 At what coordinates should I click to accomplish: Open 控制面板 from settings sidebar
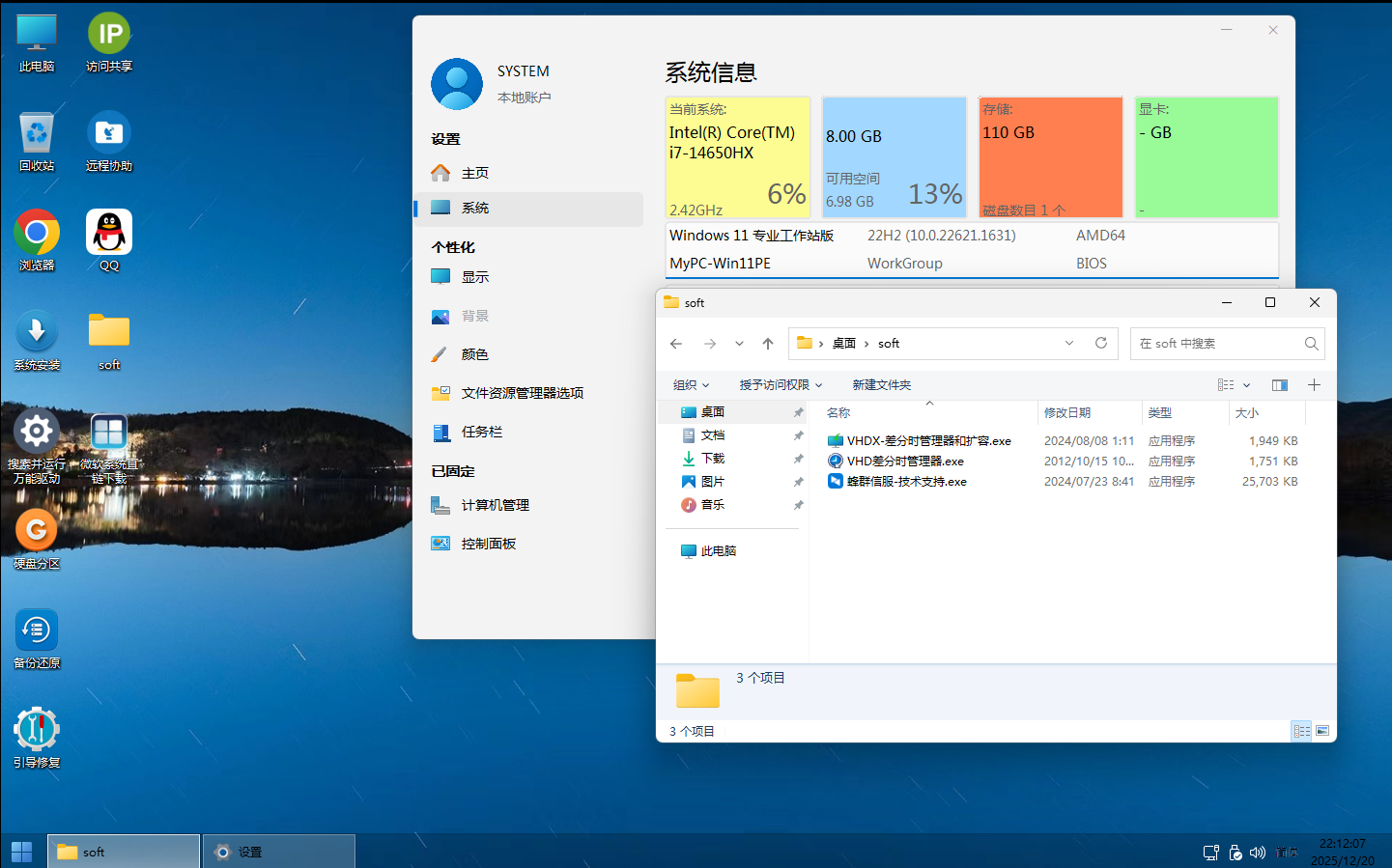tap(488, 544)
